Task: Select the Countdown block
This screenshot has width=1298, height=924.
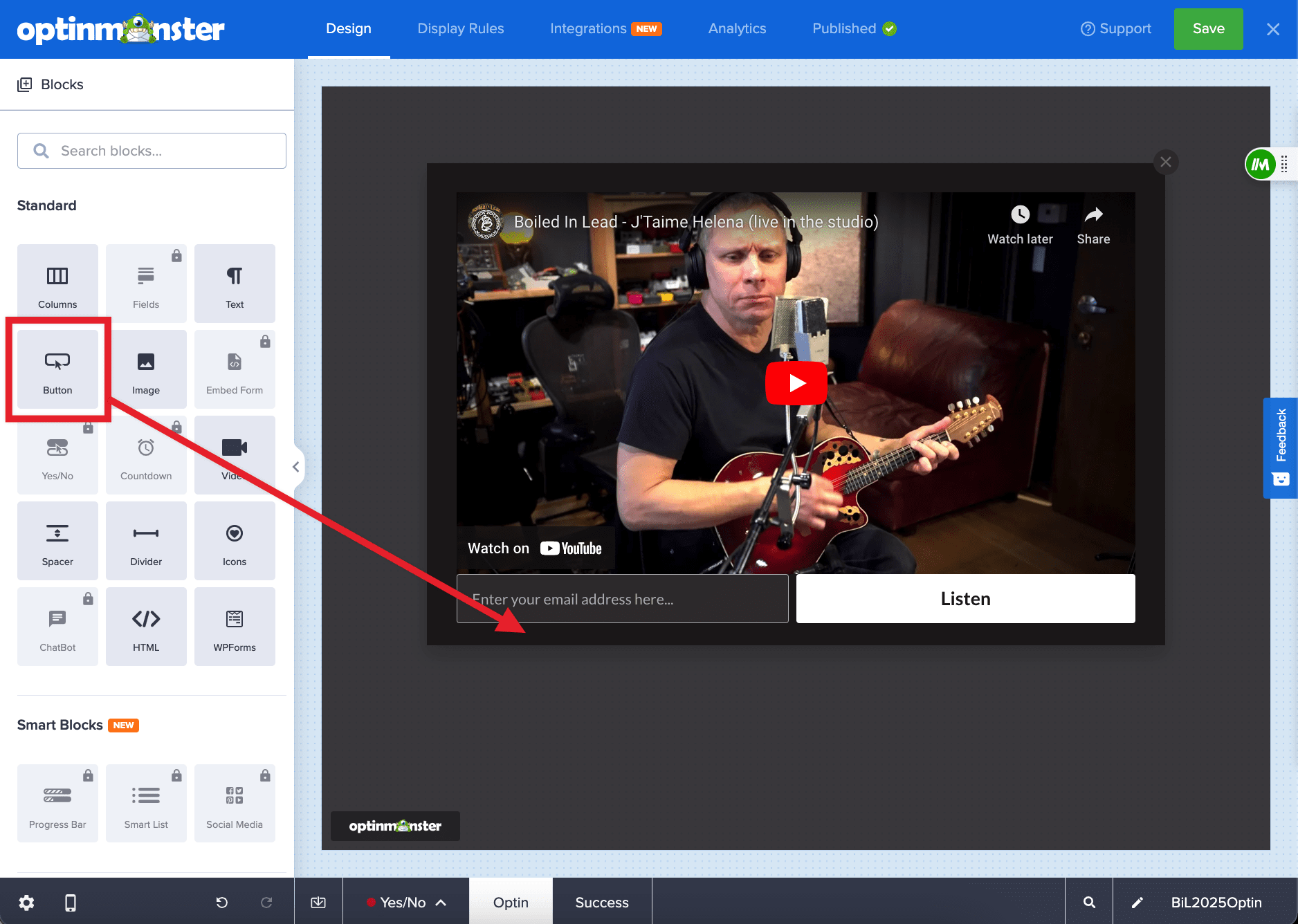Action: [x=146, y=455]
